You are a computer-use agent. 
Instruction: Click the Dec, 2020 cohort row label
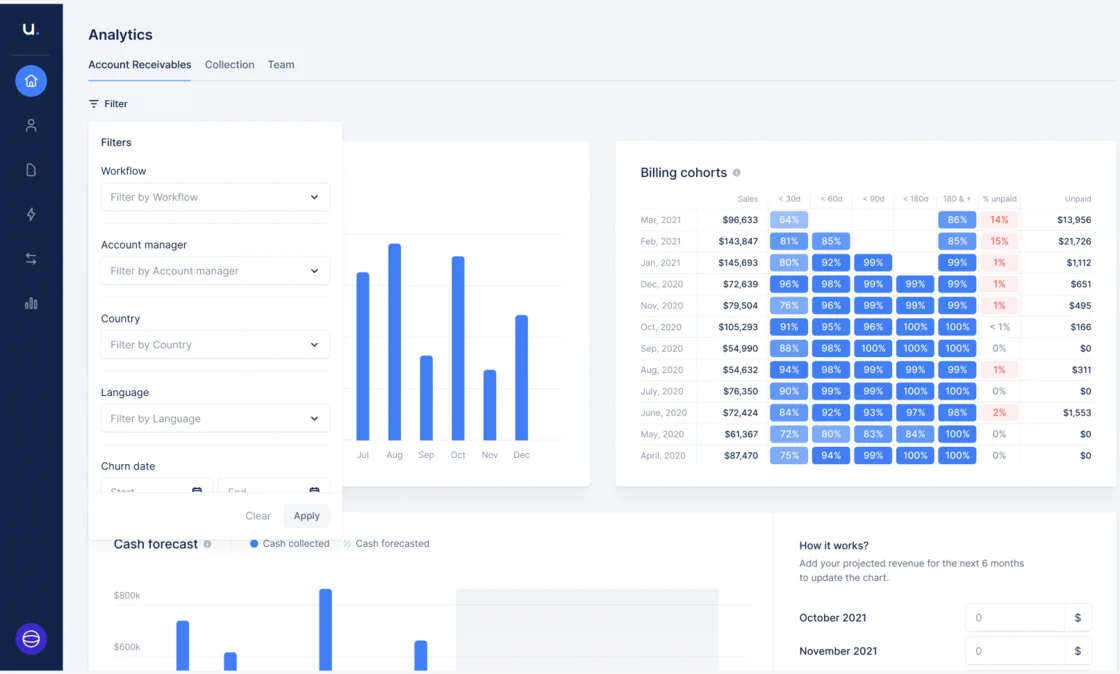tap(661, 284)
